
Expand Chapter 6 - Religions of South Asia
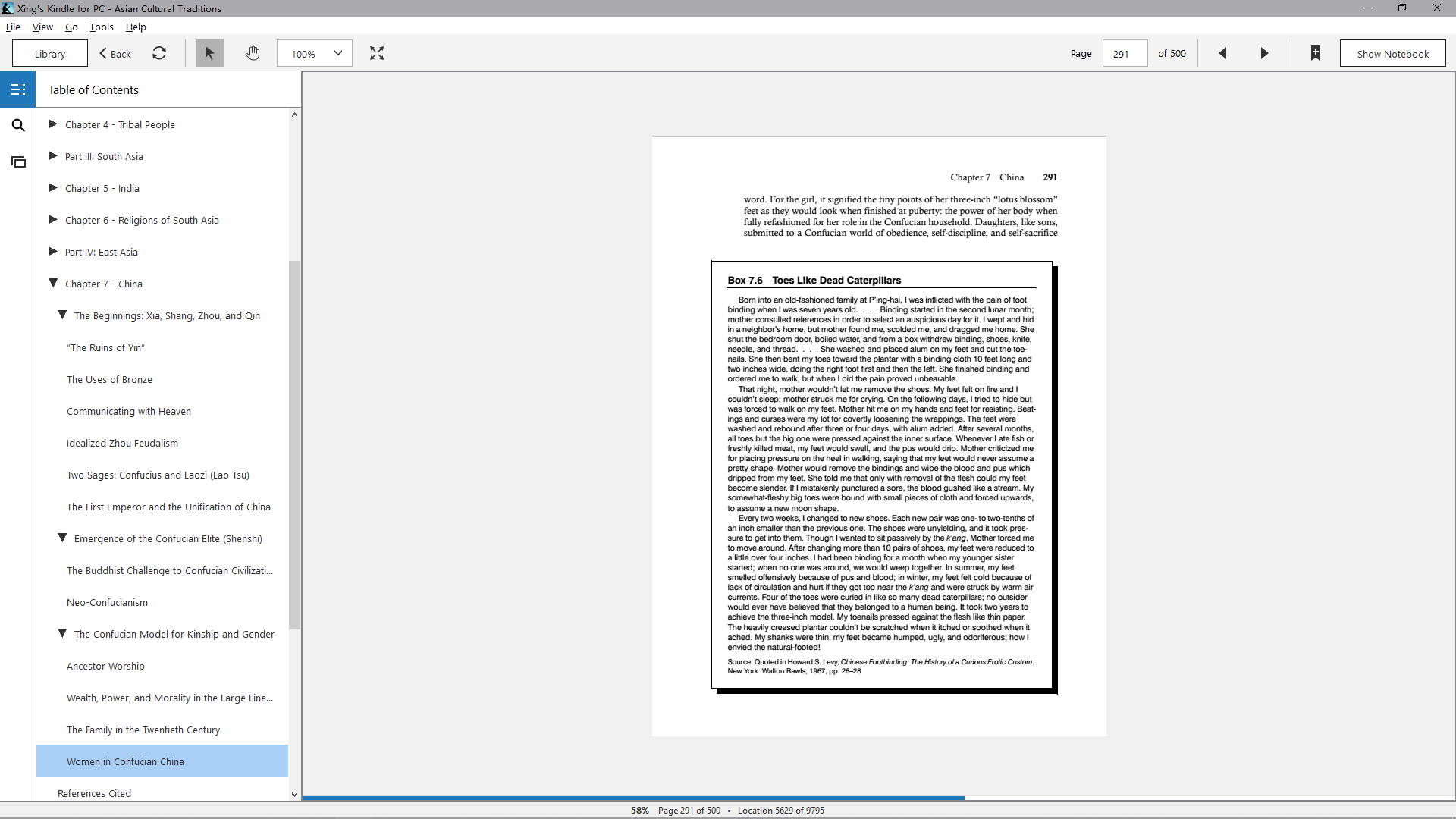[x=53, y=219]
